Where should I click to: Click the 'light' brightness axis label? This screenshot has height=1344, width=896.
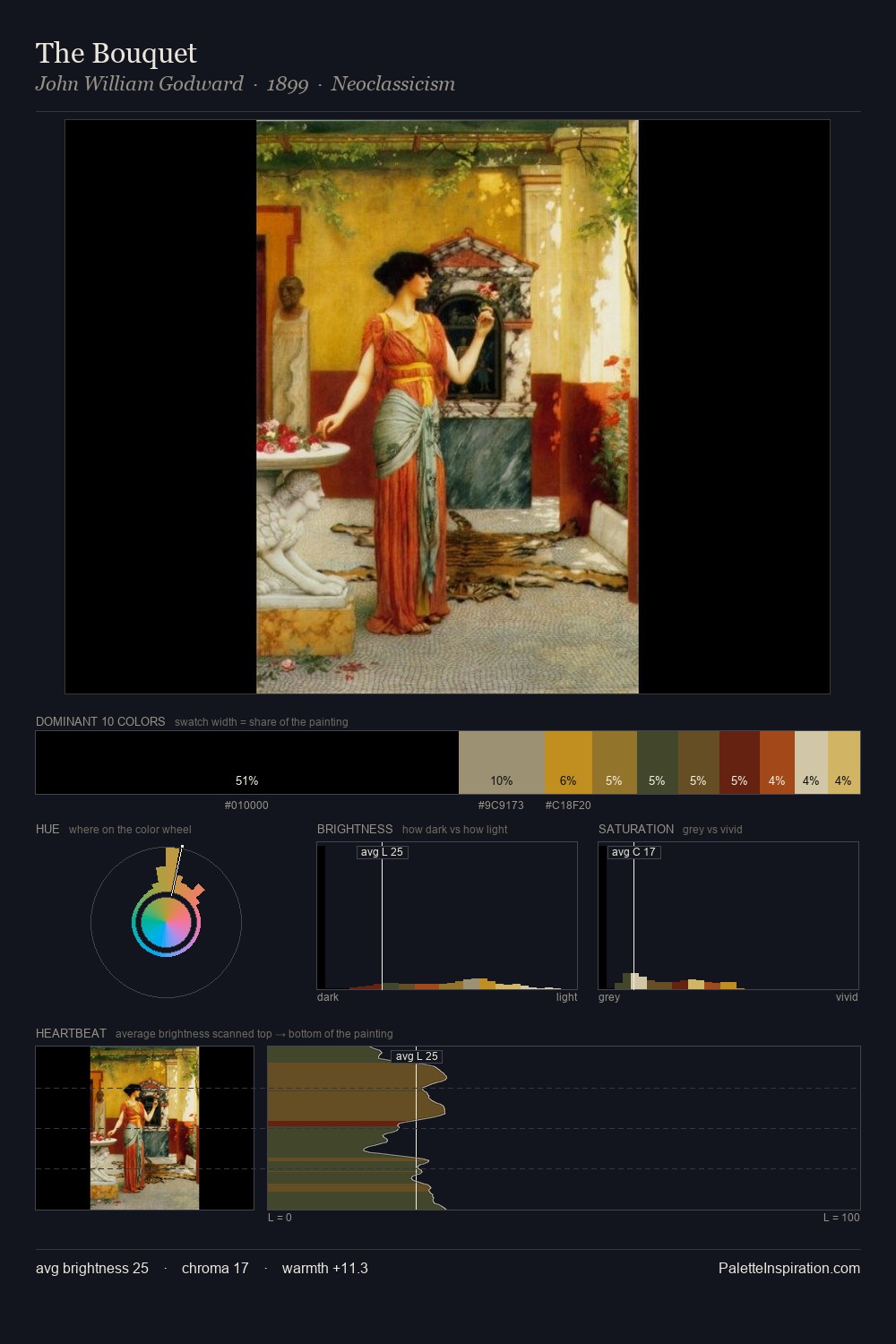point(566,997)
